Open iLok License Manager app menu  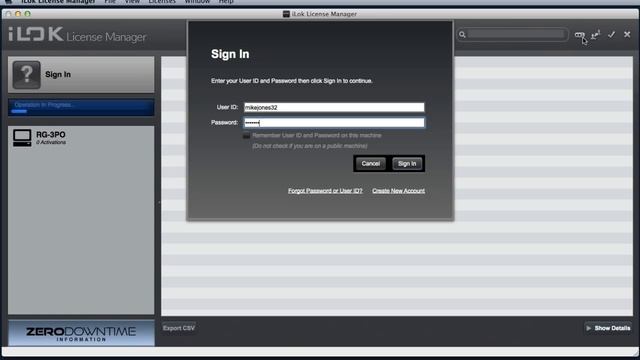coord(58,2)
